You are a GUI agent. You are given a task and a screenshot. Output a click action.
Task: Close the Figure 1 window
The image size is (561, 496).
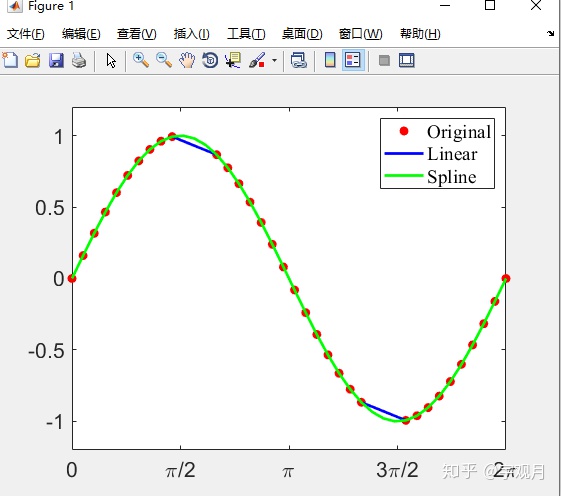[x=536, y=5]
